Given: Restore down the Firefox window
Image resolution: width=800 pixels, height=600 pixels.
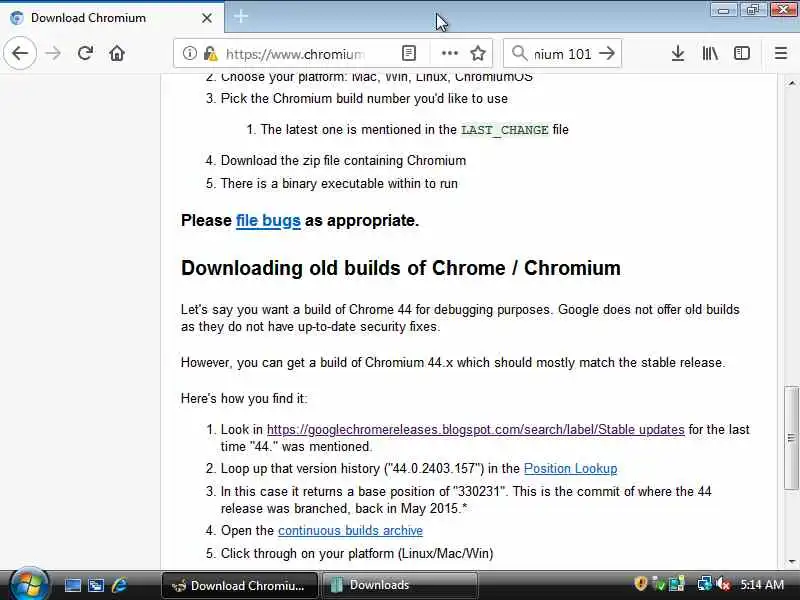Looking at the screenshot, I should point(753,10).
